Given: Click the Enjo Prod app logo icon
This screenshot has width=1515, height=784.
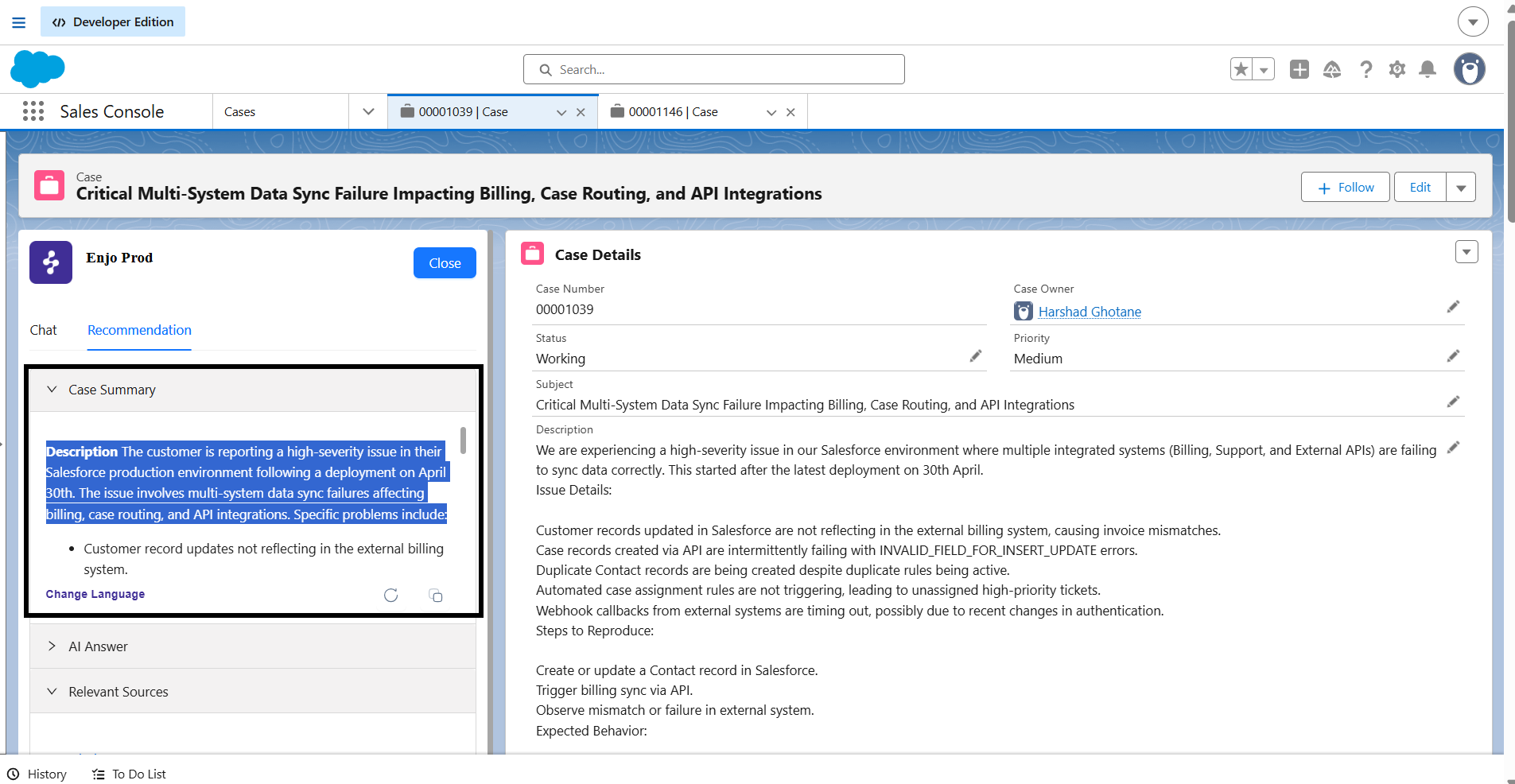Looking at the screenshot, I should (x=51, y=262).
